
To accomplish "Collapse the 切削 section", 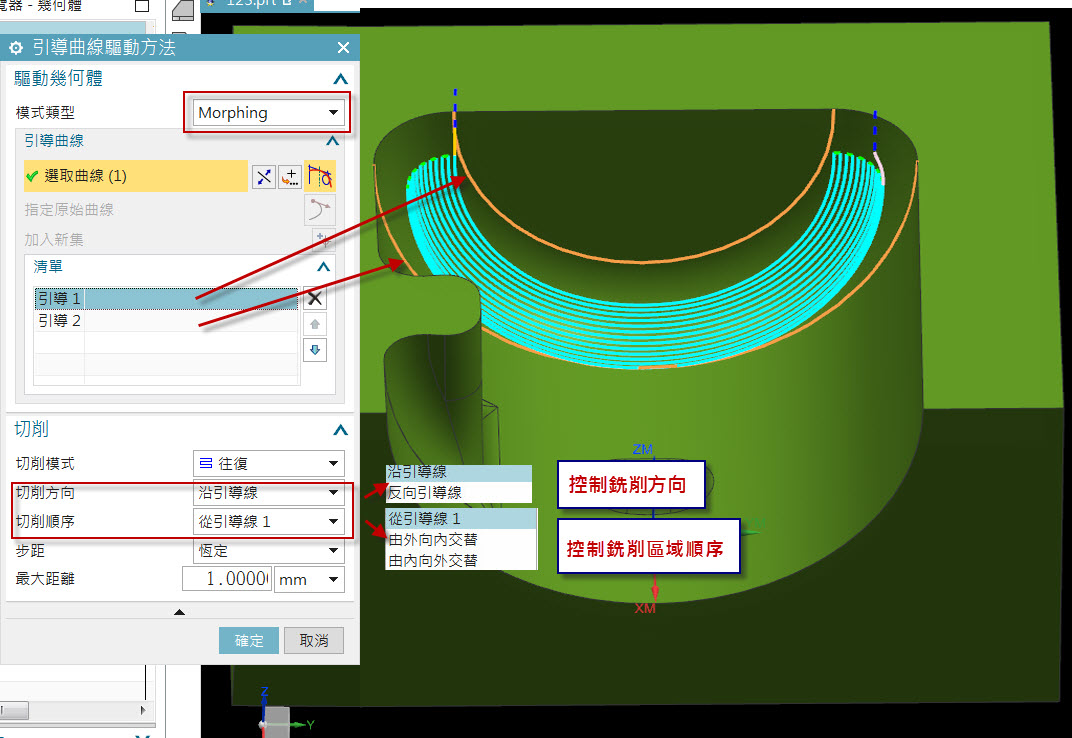I will click(x=340, y=430).
